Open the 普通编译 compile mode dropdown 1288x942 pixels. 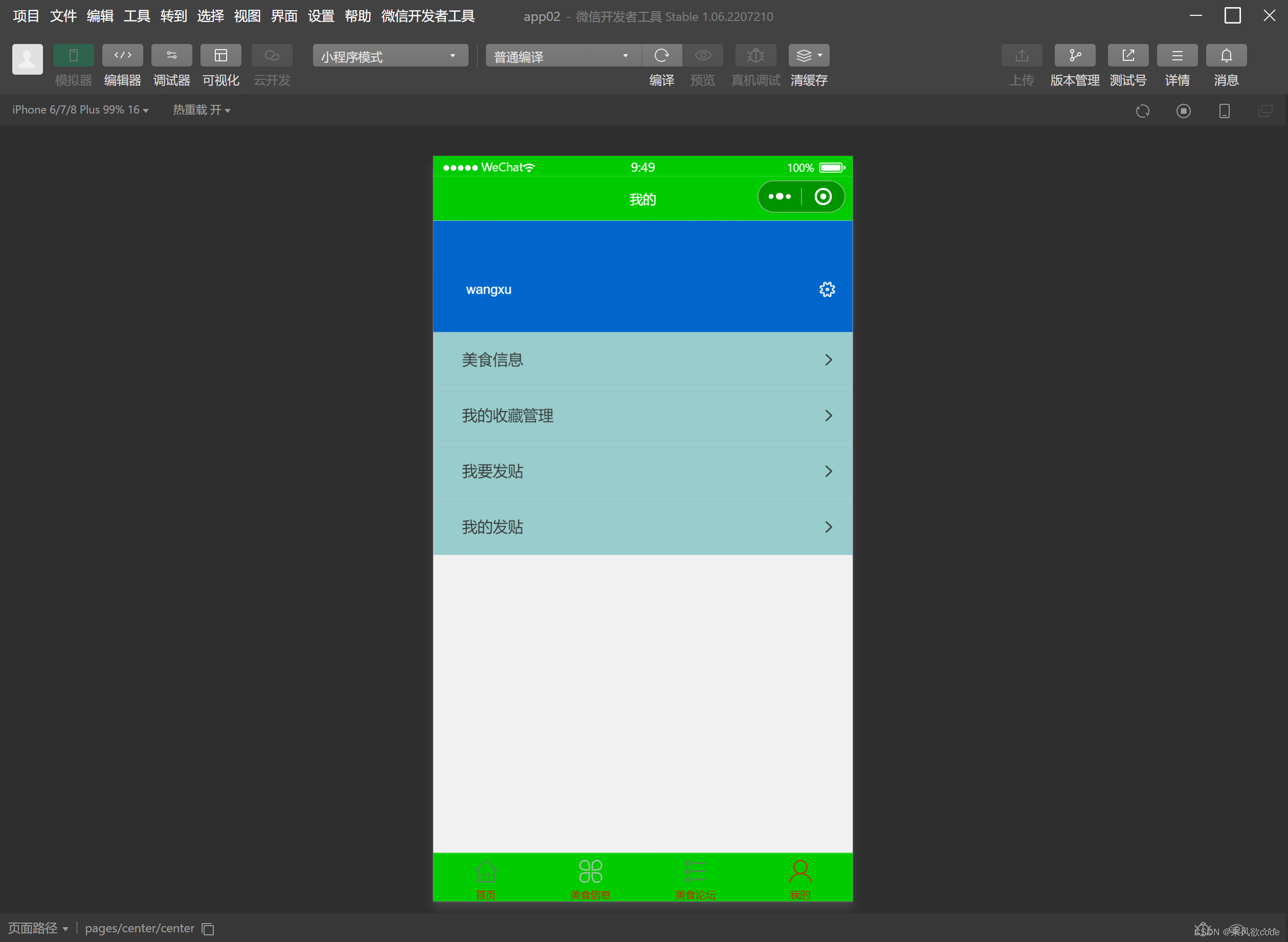563,56
